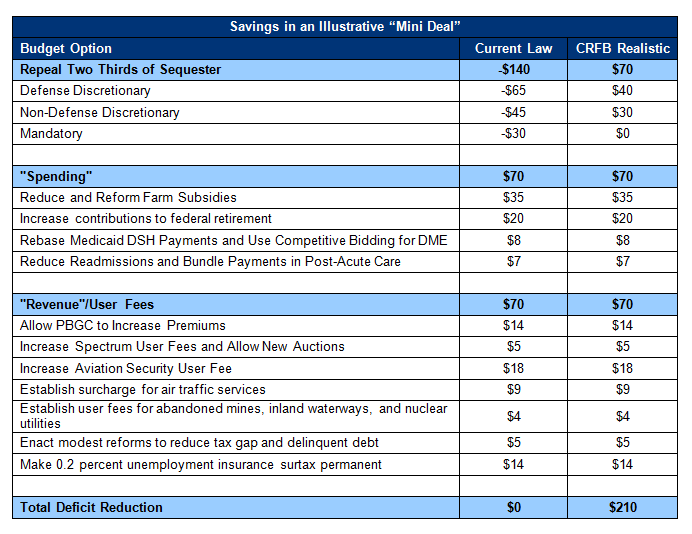Click the 'Repeal Two Thirds of Sequester' row
Image resolution: width=692 pixels, height=534 pixels.
tap(121, 70)
